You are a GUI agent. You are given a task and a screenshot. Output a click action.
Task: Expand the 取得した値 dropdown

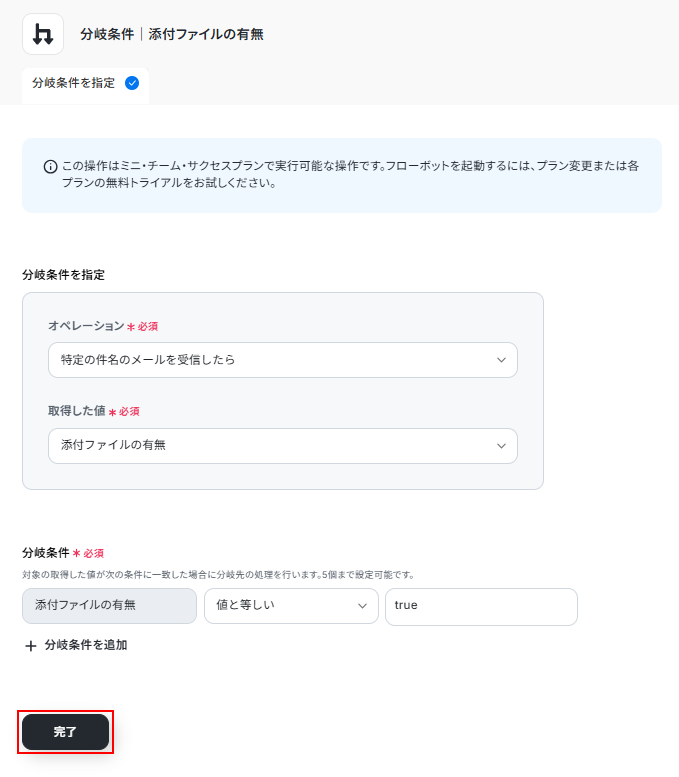(282, 446)
